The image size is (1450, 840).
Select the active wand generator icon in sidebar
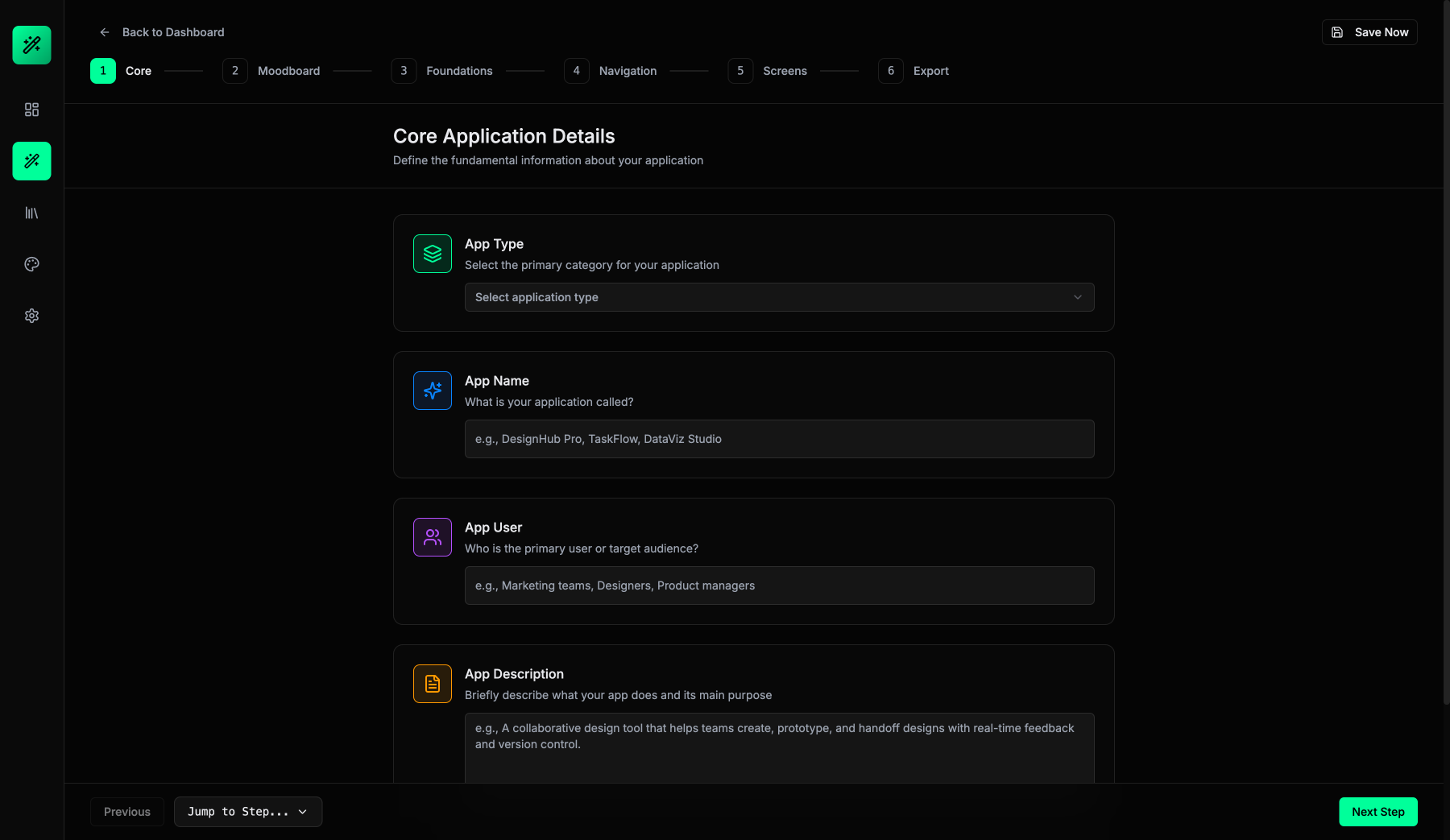(x=31, y=161)
